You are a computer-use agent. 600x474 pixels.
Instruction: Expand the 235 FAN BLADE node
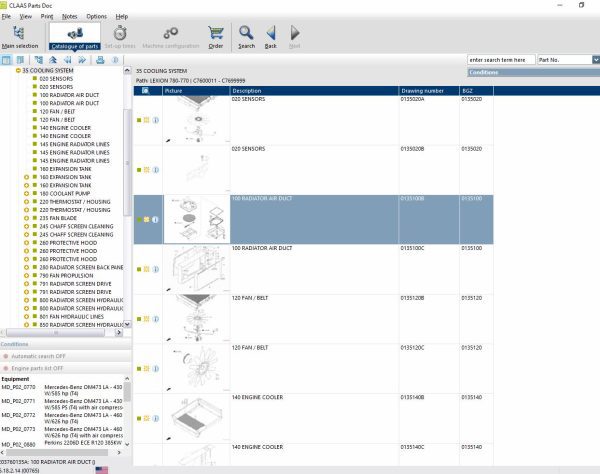(26, 218)
